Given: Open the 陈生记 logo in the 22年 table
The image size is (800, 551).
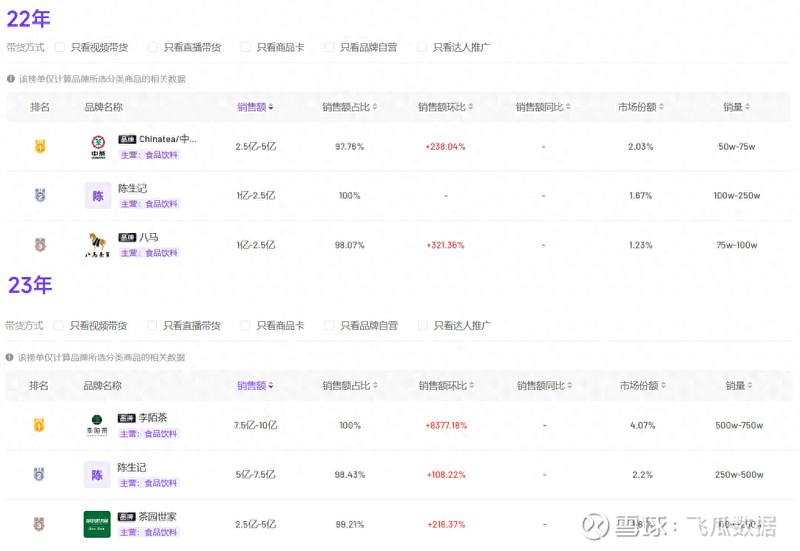Looking at the screenshot, I should tap(97, 196).
